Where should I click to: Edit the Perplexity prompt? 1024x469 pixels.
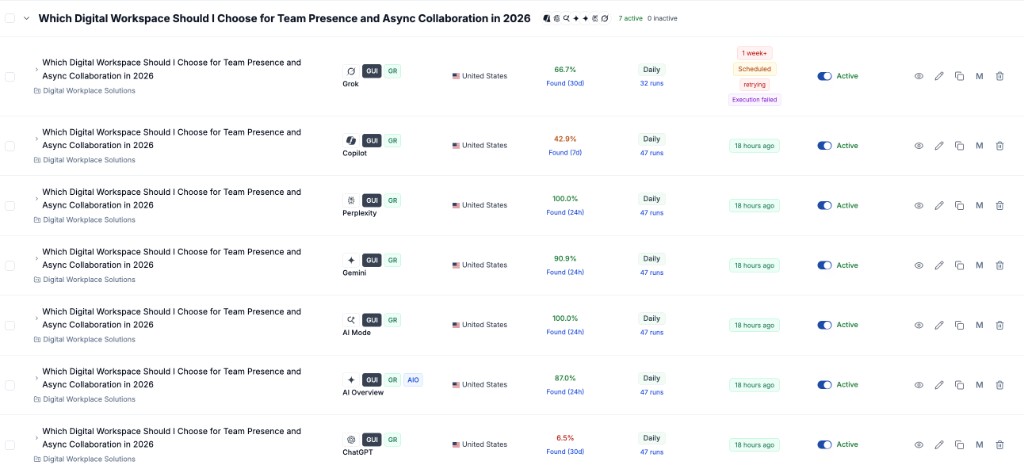point(938,205)
